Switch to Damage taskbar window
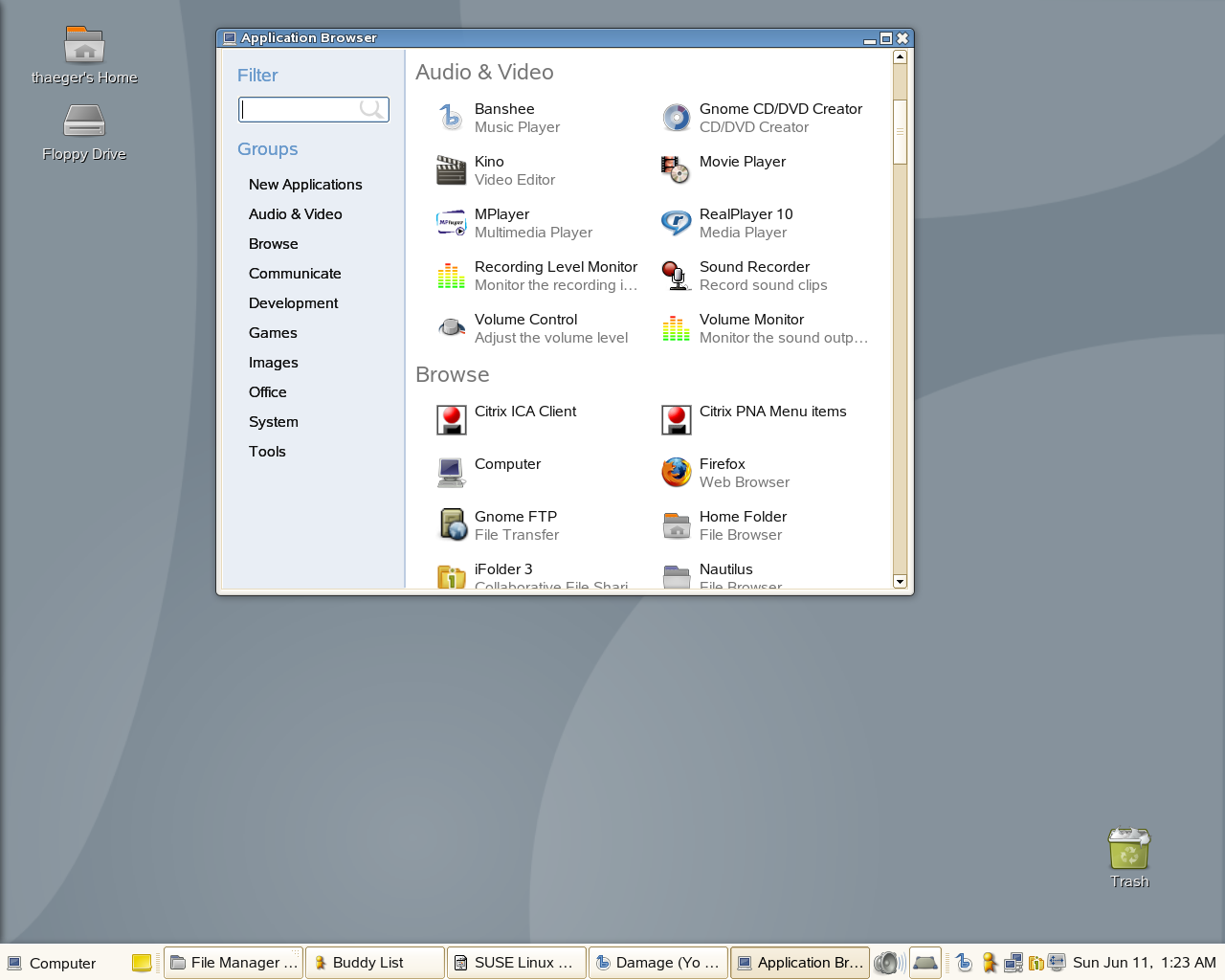The image size is (1225, 980). click(x=658, y=963)
